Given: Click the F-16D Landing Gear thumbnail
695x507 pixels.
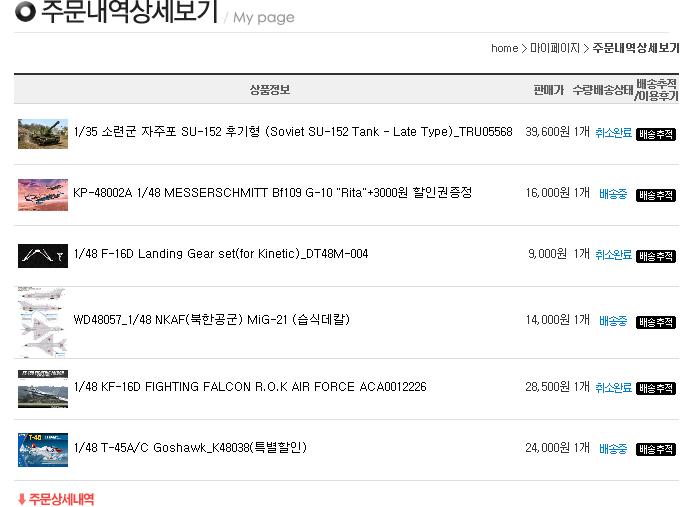Looking at the screenshot, I should click(43, 255).
